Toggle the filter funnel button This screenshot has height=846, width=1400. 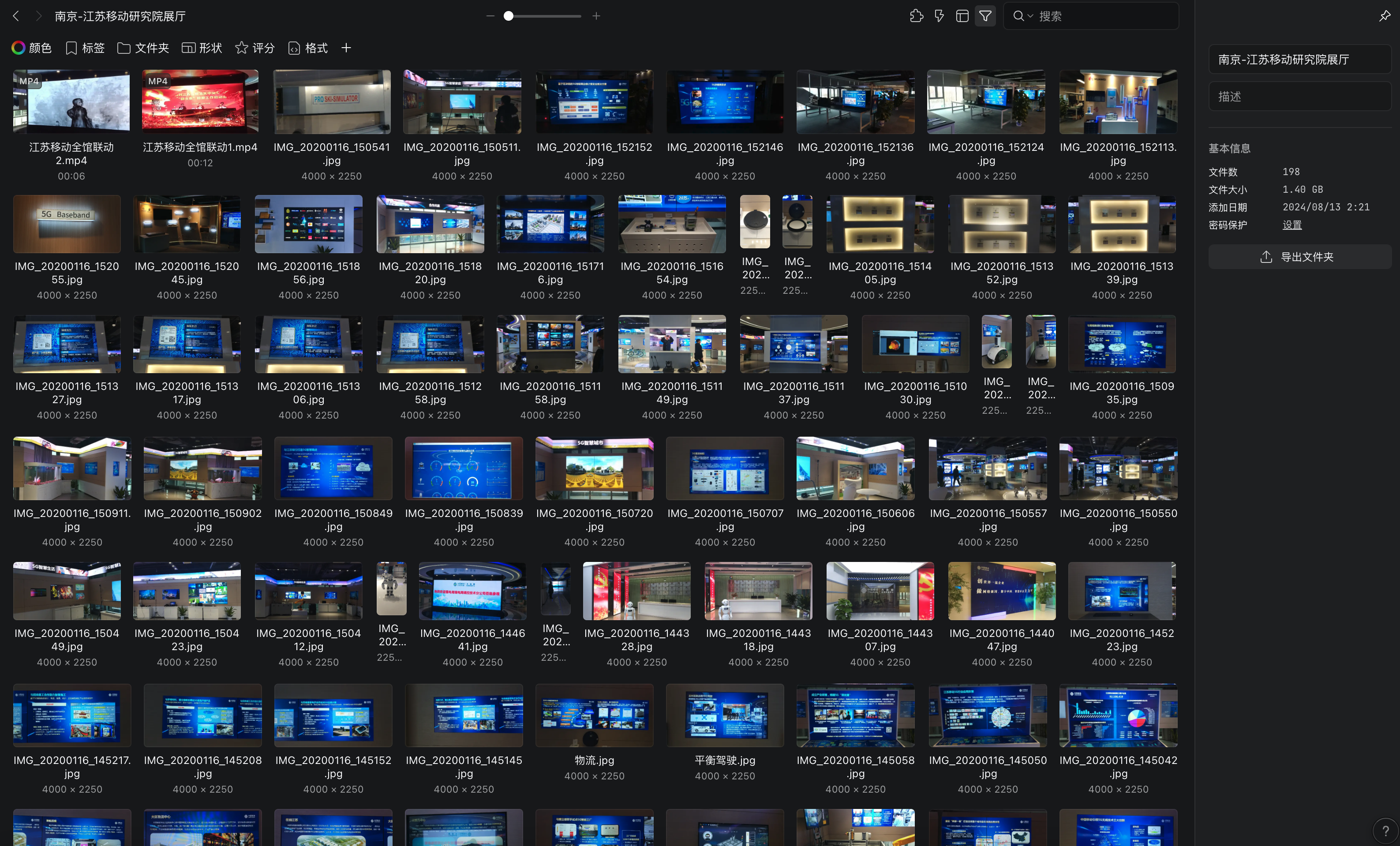pyautogui.click(x=985, y=16)
